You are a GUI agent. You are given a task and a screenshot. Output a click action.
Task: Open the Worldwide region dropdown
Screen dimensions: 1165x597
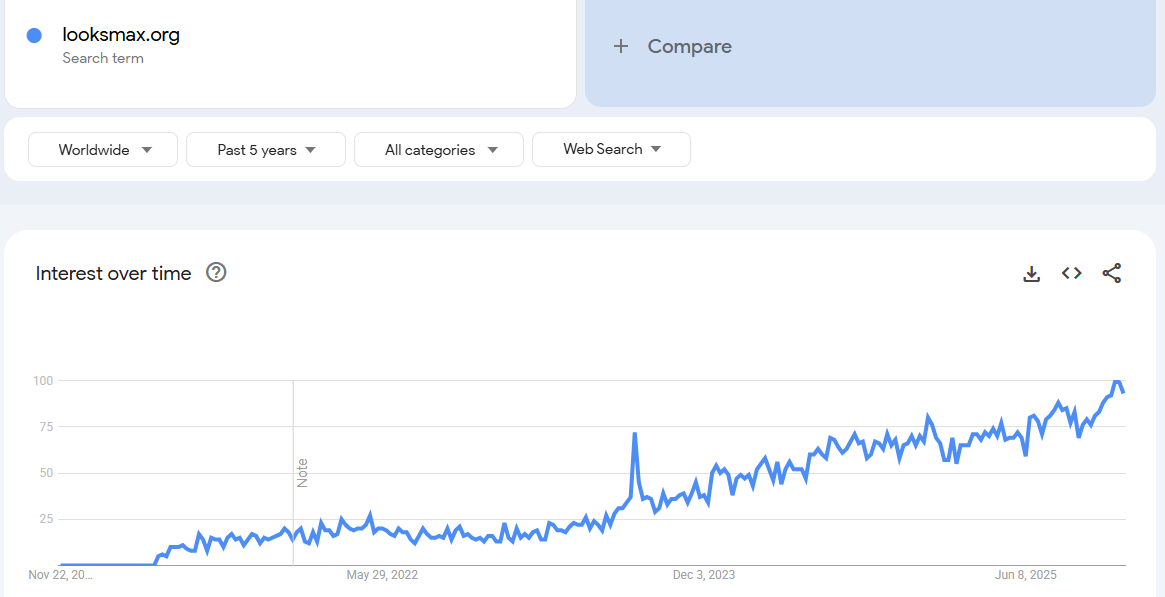103,150
